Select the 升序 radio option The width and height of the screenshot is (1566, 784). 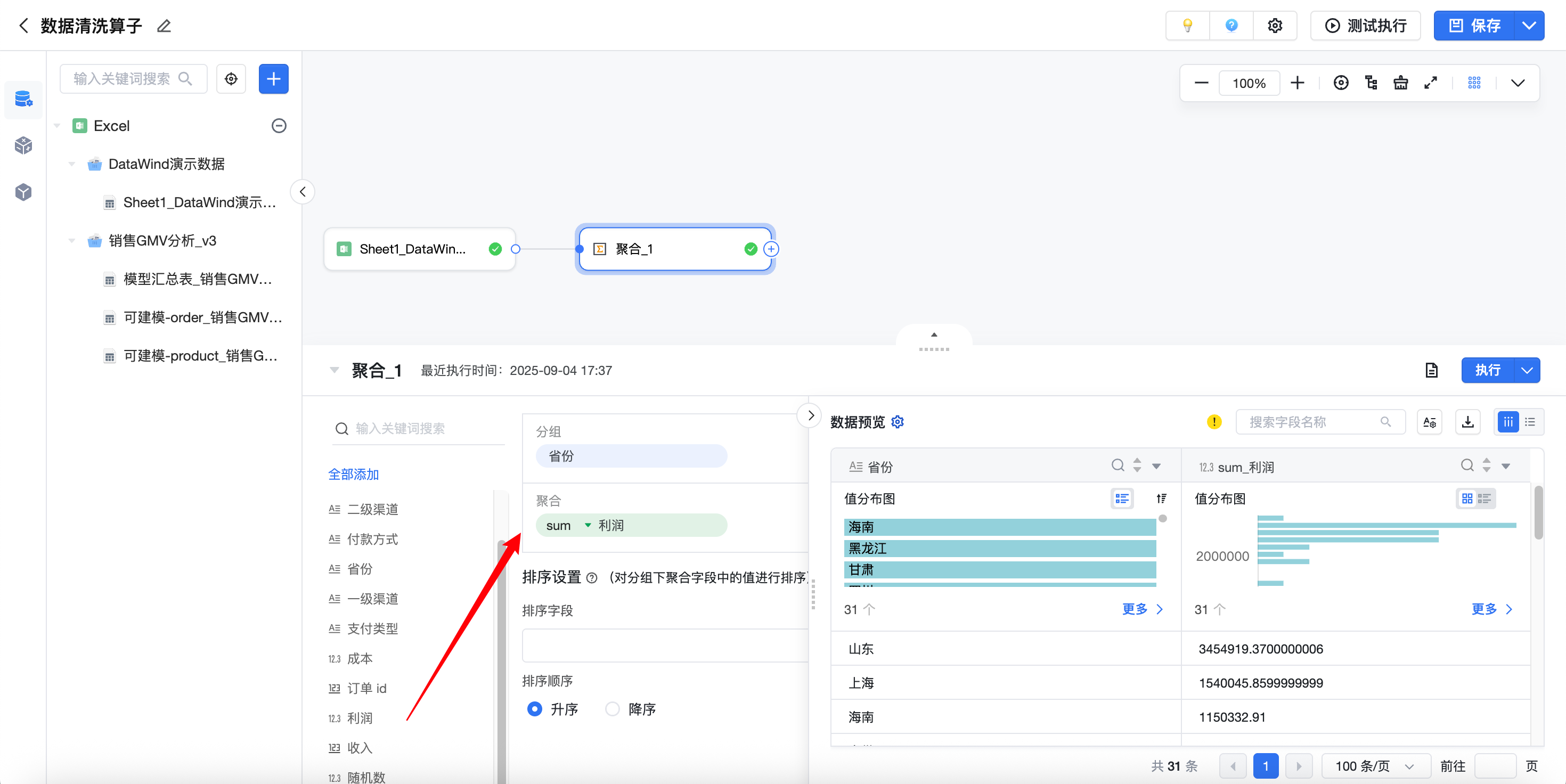click(534, 709)
